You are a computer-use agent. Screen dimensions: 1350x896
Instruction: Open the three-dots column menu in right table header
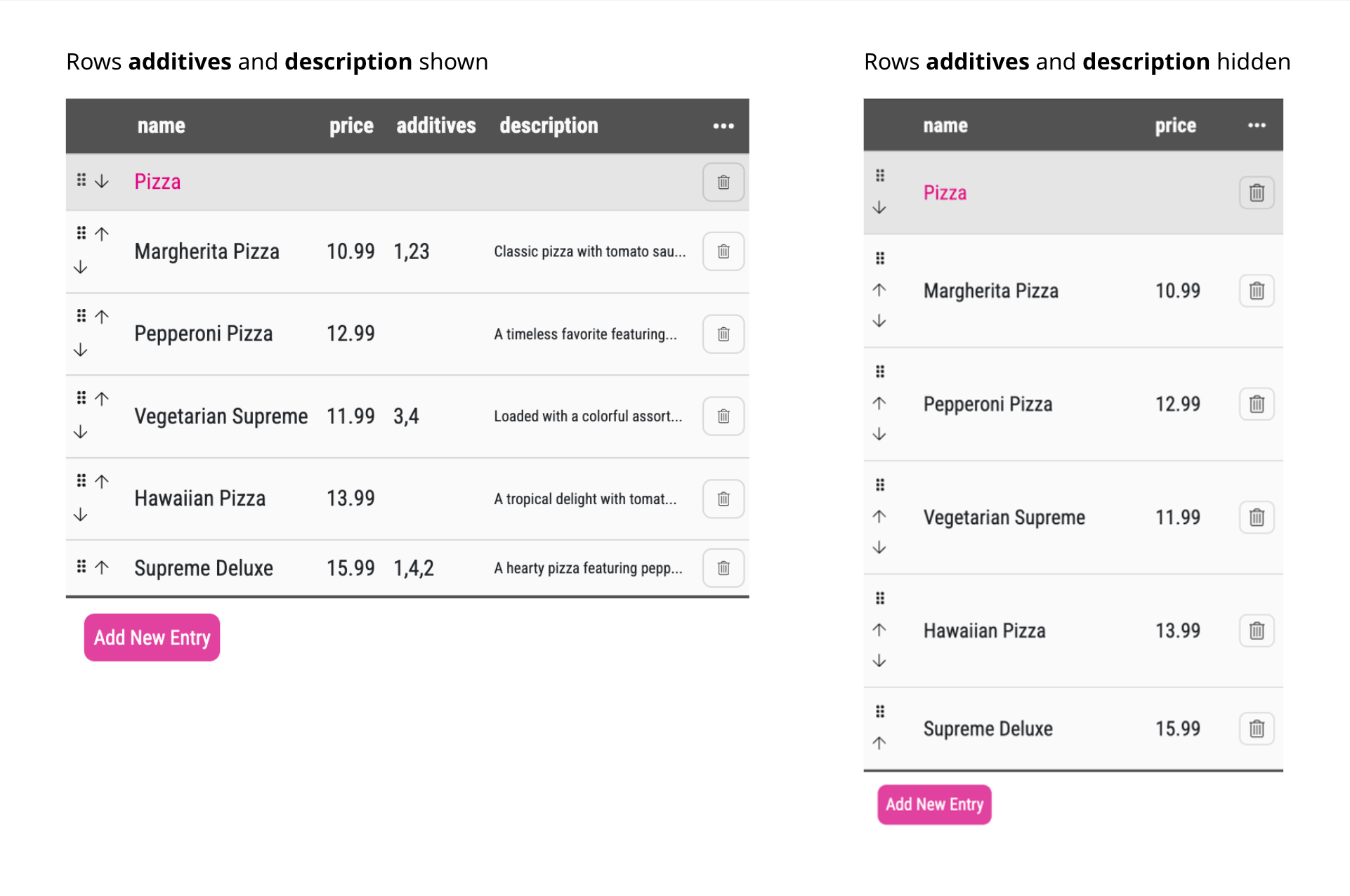(x=1257, y=126)
